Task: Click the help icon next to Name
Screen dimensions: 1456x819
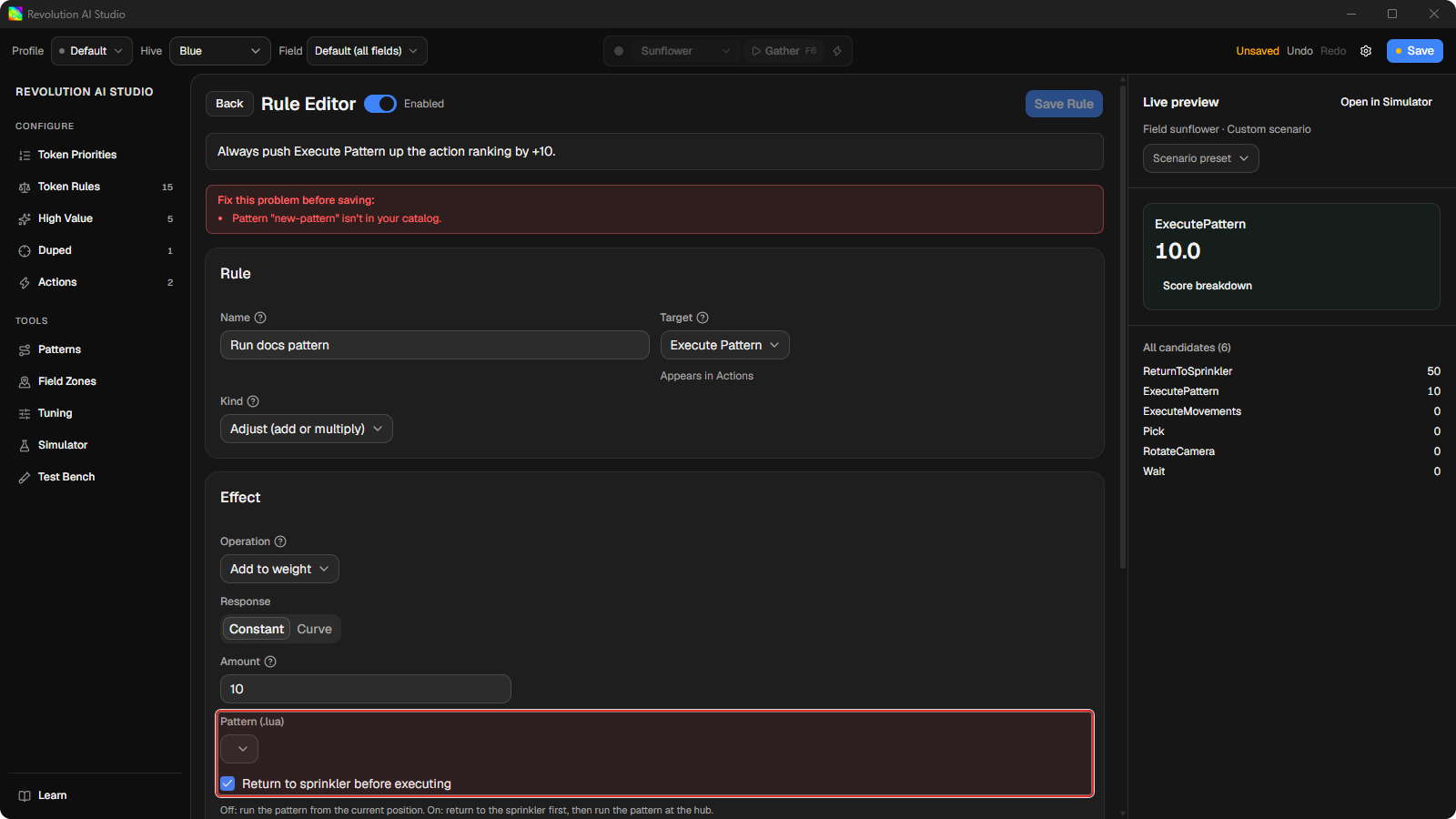Action: [260, 318]
